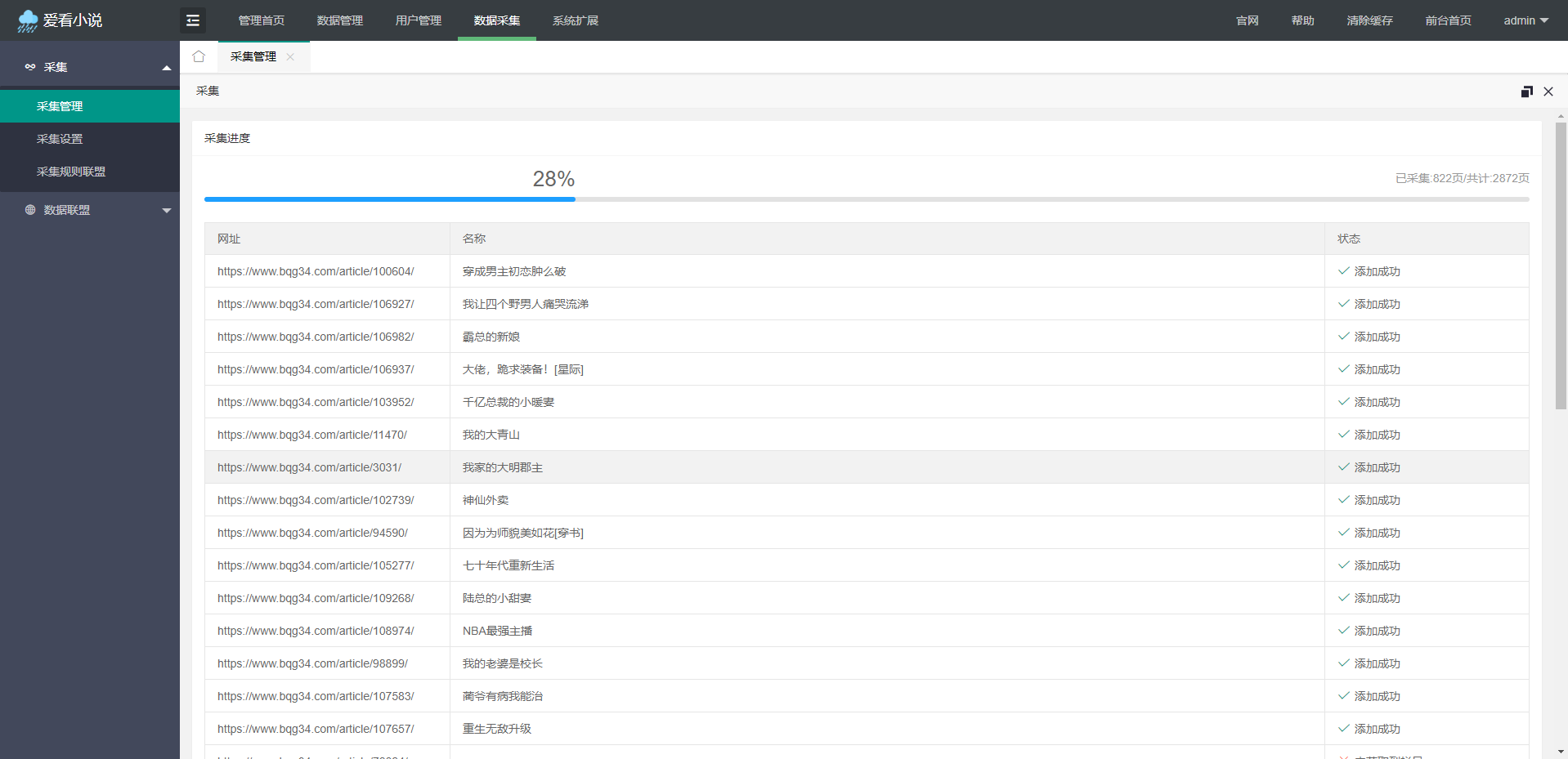Click the title 陆总的小甜妻

tap(497, 598)
